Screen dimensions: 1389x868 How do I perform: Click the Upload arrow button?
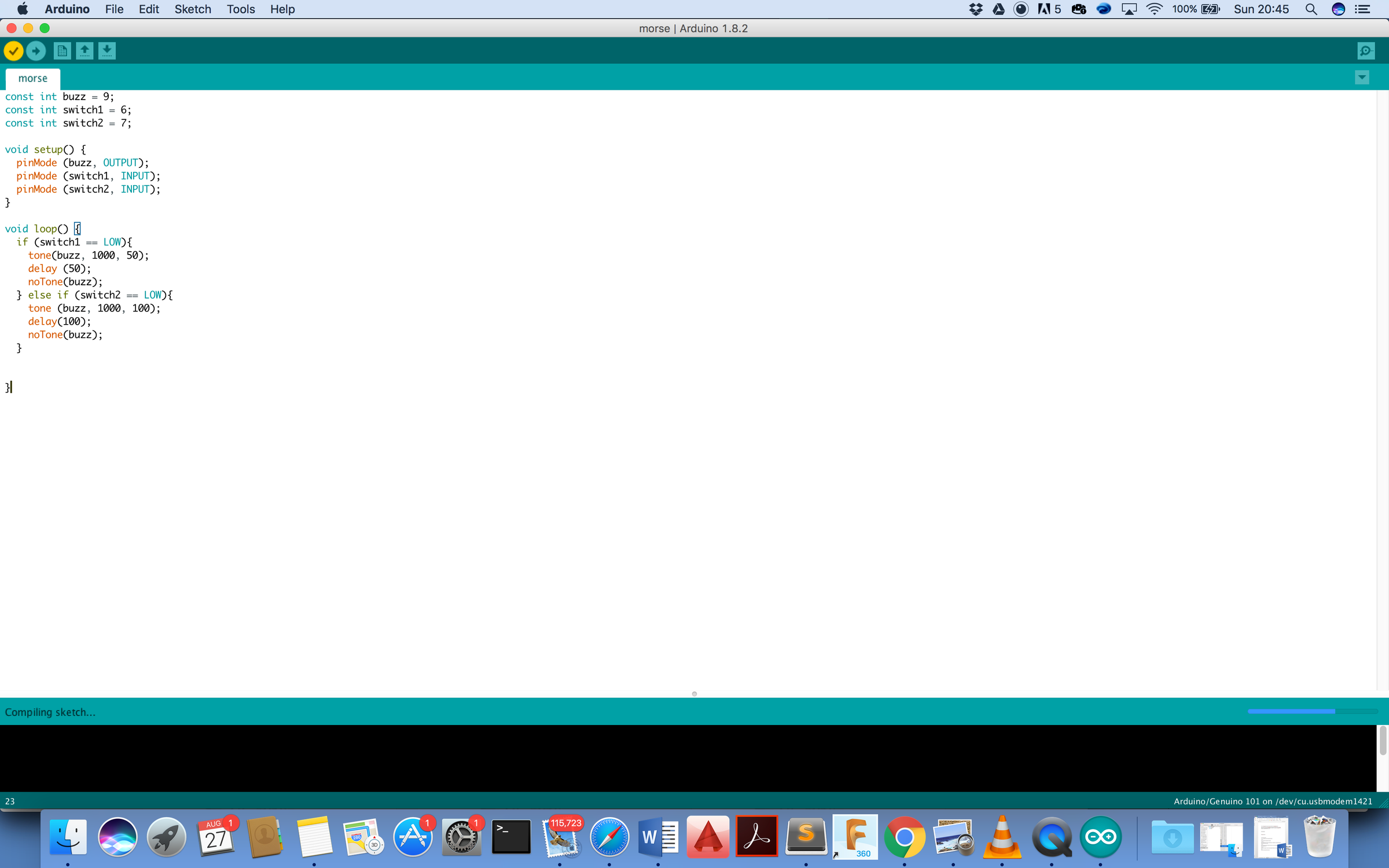point(36,51)
